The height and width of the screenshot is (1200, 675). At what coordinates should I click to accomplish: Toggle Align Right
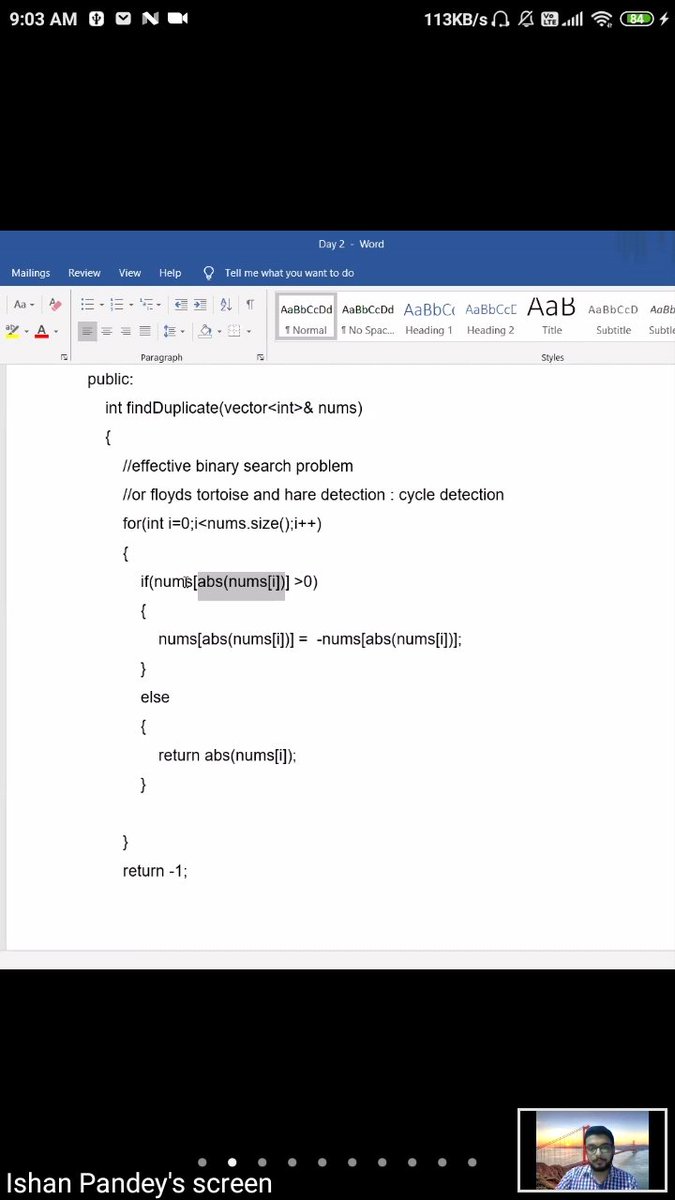click(x=125, y=331)
